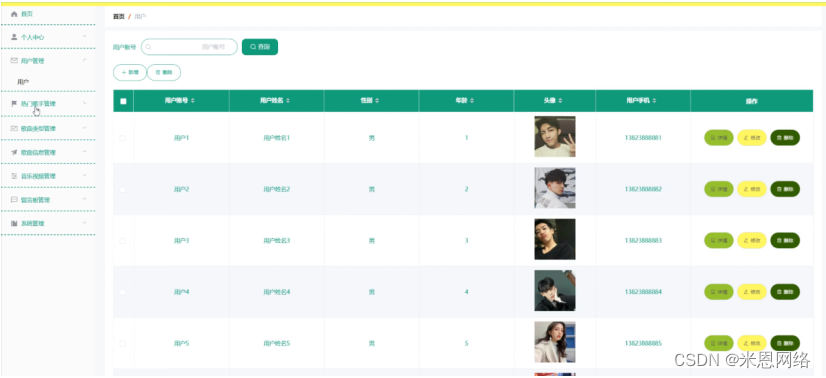The image size is (826, 378).
Task: Click the 用户姓名4 name cell
Action: pos(277,292)
